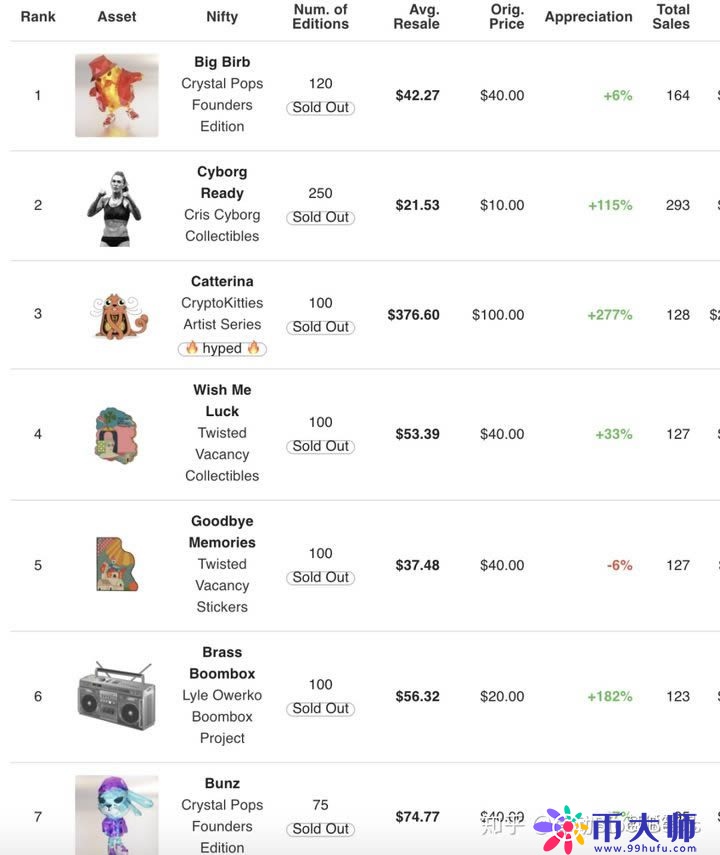Sort table by Rank column header
The image size is (720, 855).
pos(38,17)
